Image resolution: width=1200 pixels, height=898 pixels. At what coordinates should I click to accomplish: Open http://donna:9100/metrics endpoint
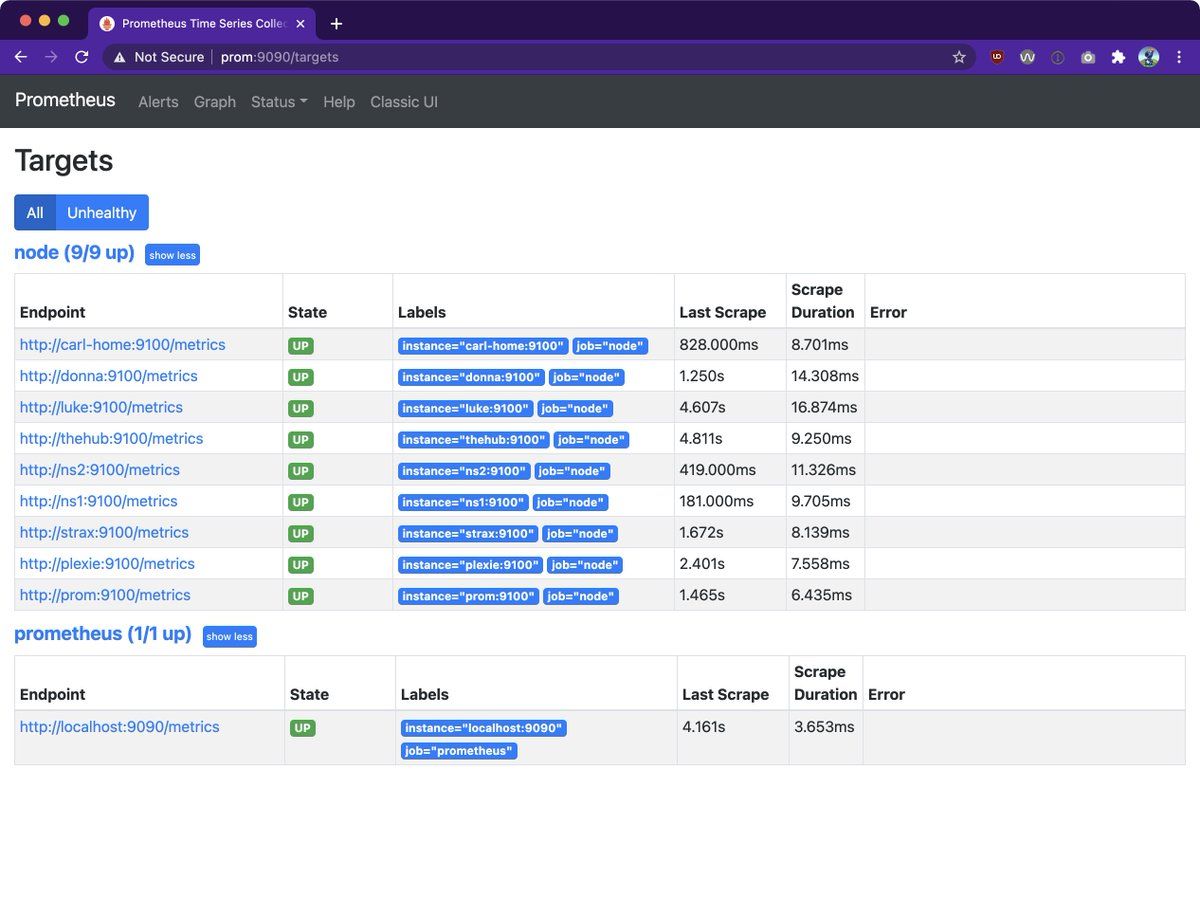point(109,376)
